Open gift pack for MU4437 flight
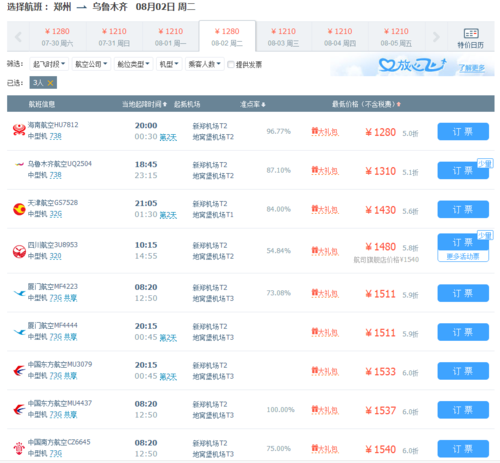 click(325, 410)
